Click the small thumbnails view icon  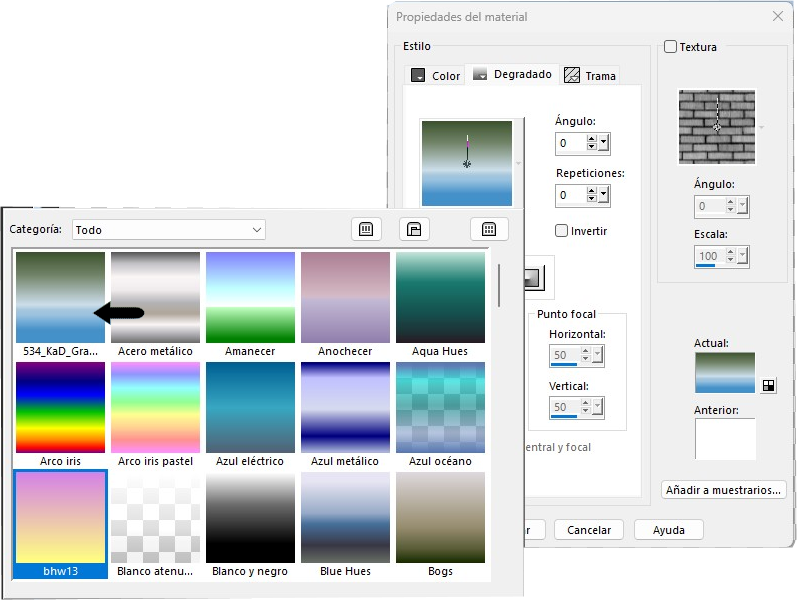click(366, 229)
